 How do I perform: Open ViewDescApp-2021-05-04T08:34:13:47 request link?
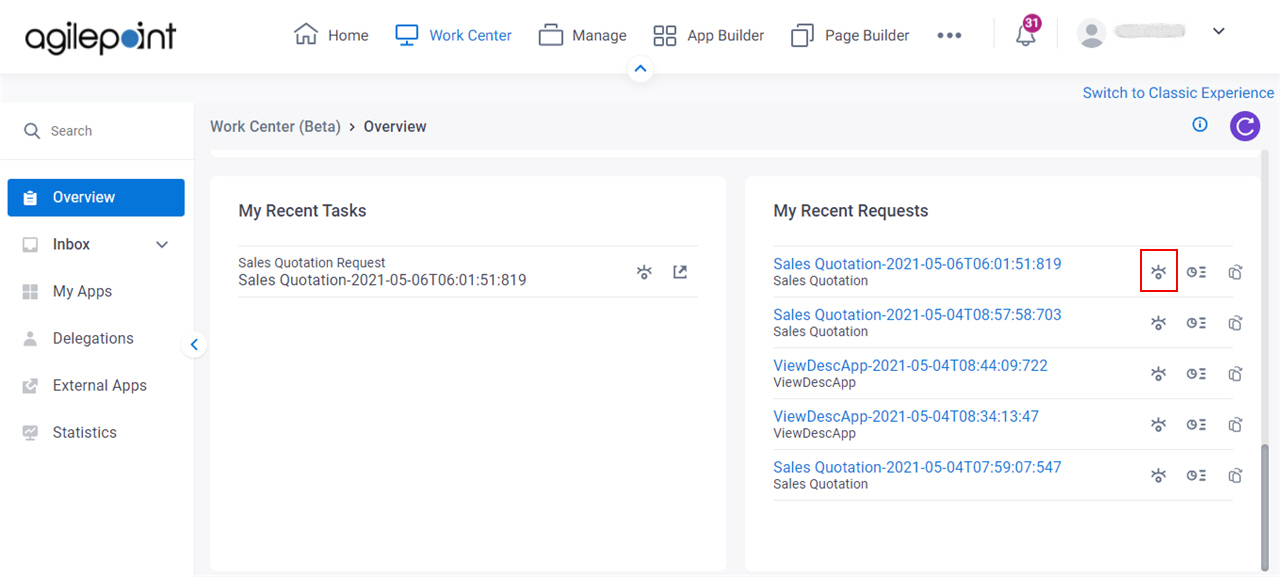click(x=906, y=417)
